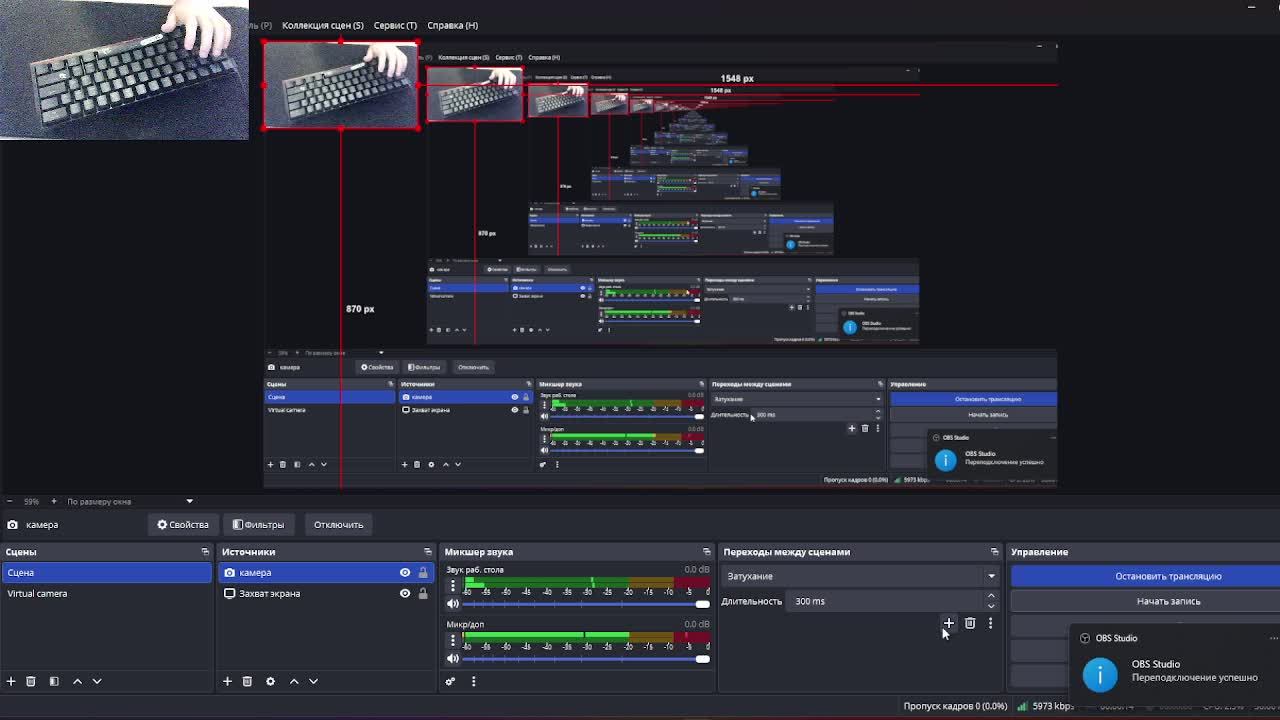The width and height of the screenshot is (1280, 720).
Task: Decrease transition duration with down arrow
Action: pyautogui.click(x=991, y=606)
